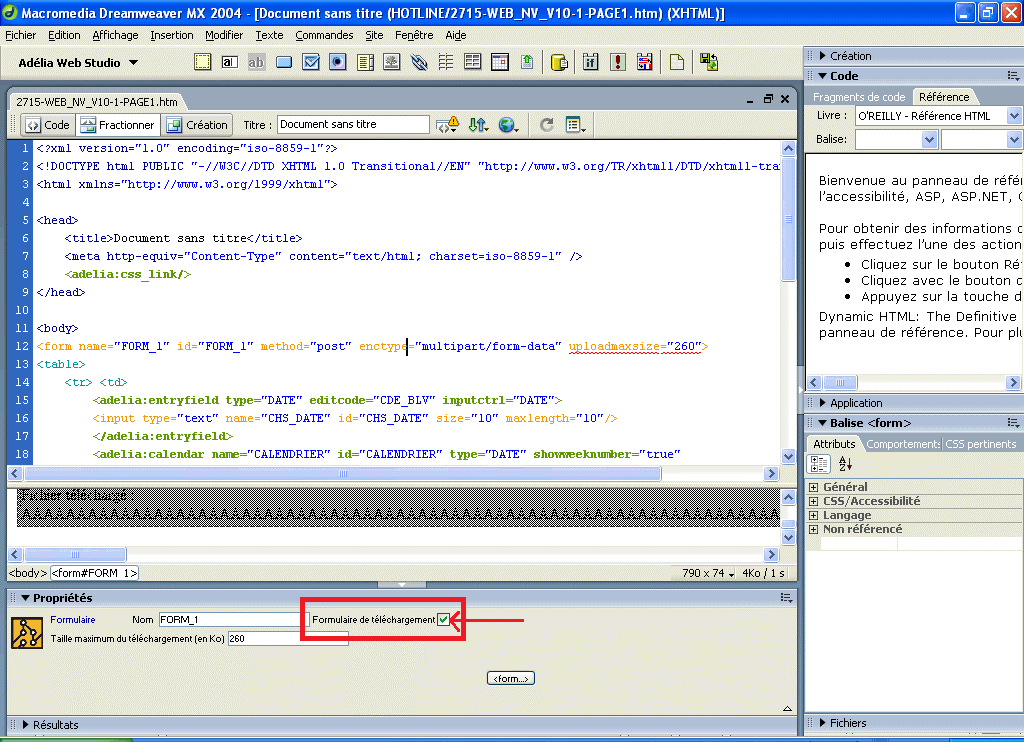
Task: Select the <body> tag in tag selector
Action: (27, 573)
